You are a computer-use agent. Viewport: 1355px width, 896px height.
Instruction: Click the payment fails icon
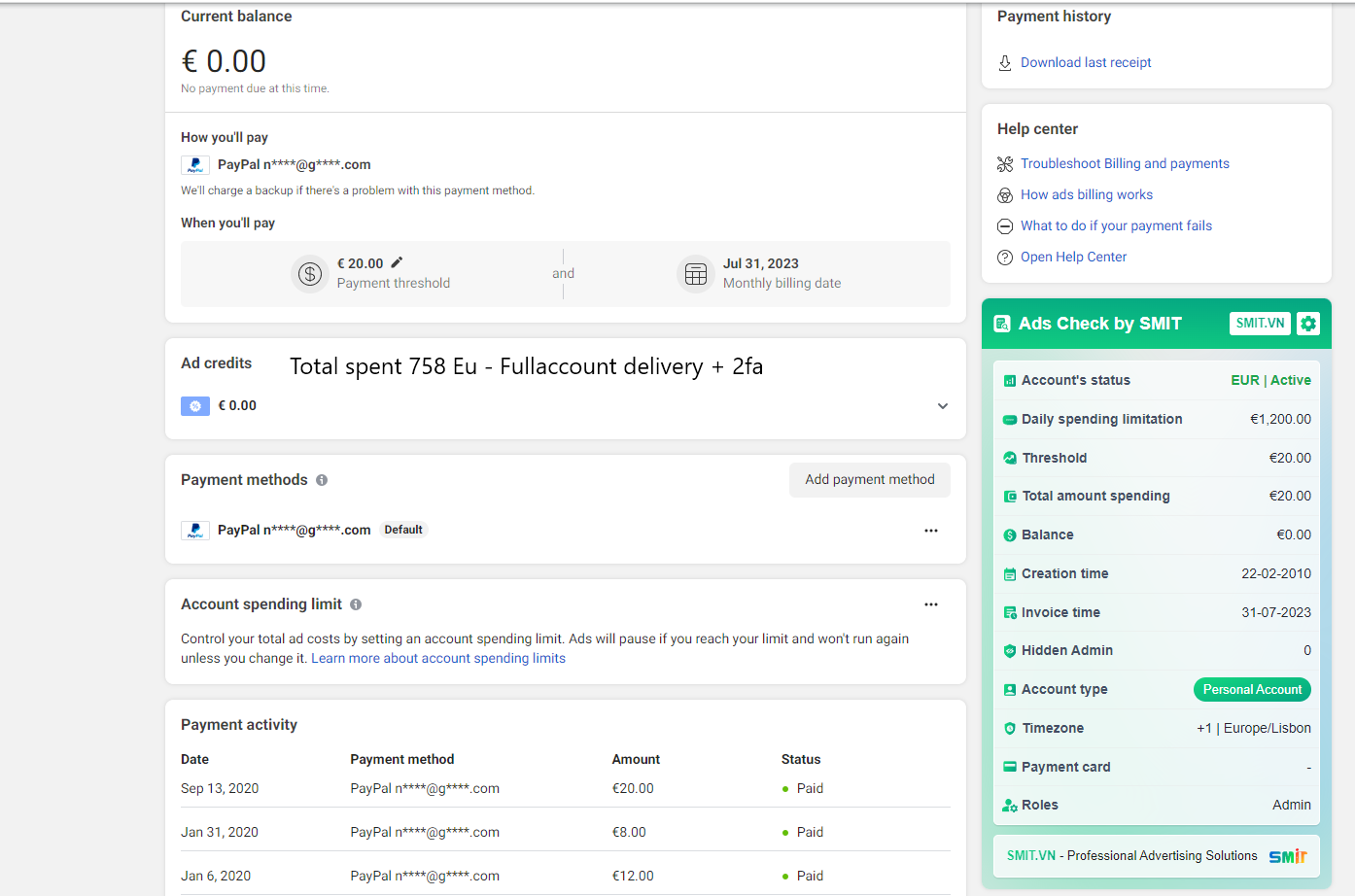[1005, 226]
